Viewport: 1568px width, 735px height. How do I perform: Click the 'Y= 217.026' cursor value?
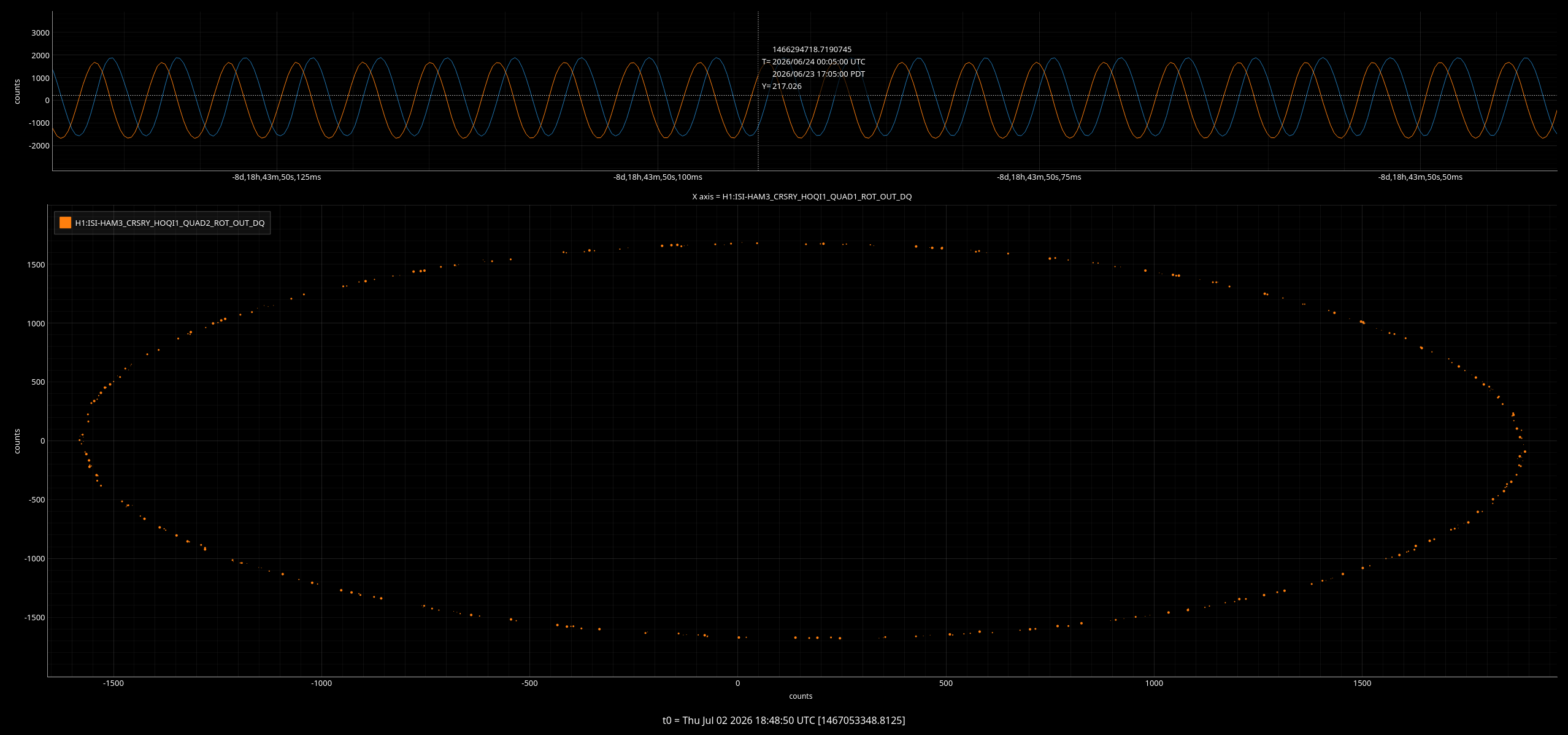tap(782, 87)
